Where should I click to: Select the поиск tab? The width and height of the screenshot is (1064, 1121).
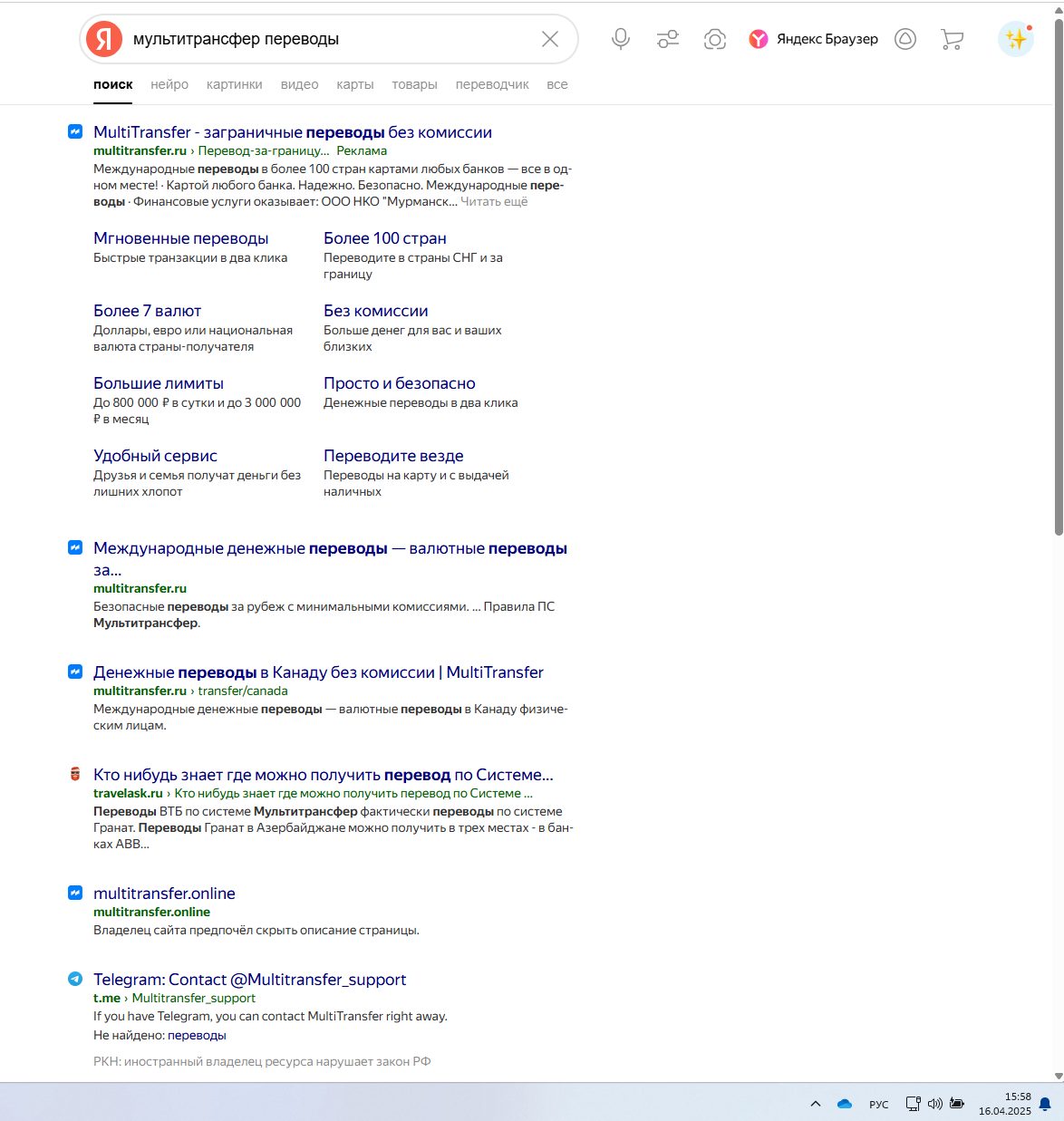click(x=113, y=84)
